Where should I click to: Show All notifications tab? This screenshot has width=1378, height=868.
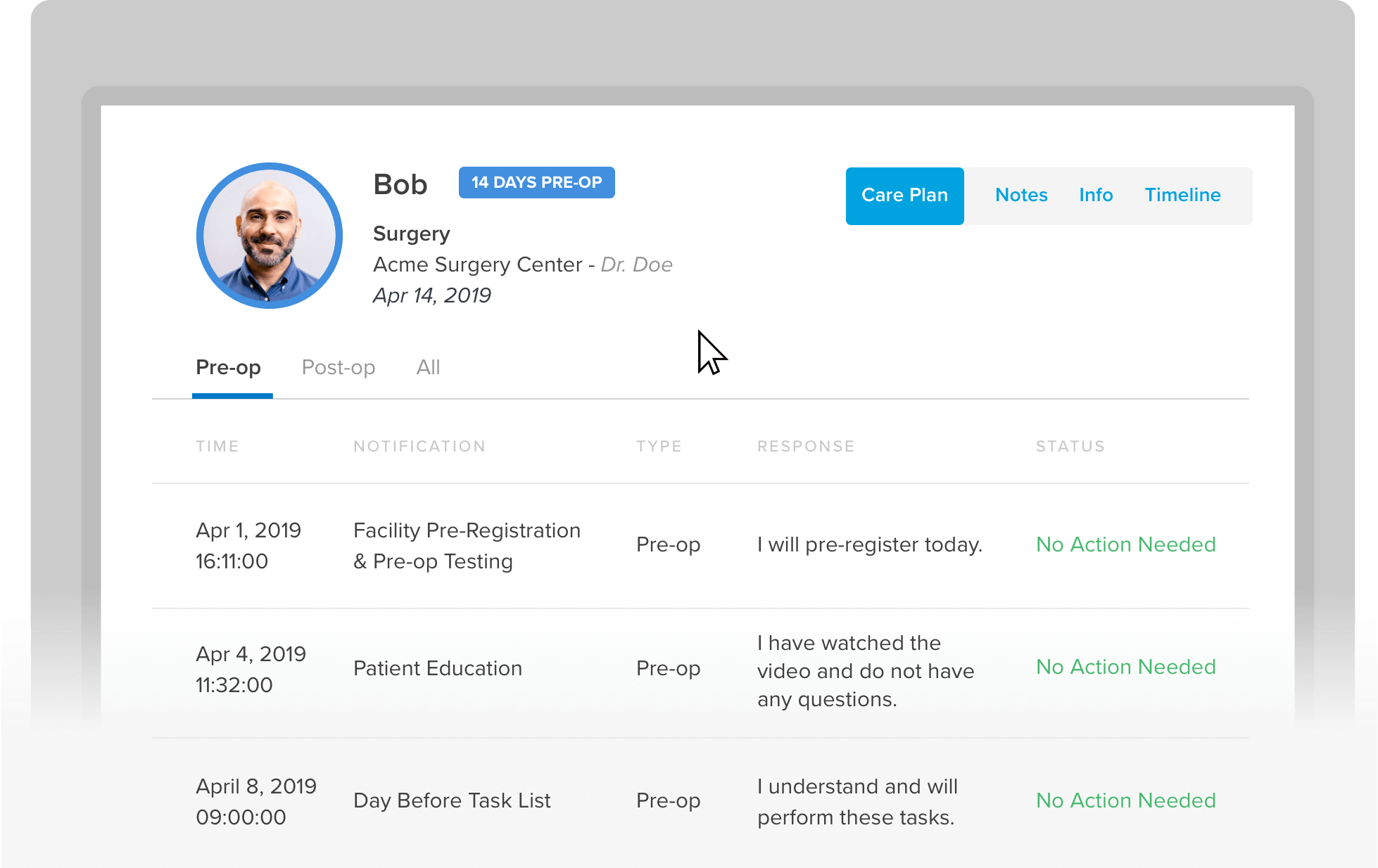[x=428, y=367]
